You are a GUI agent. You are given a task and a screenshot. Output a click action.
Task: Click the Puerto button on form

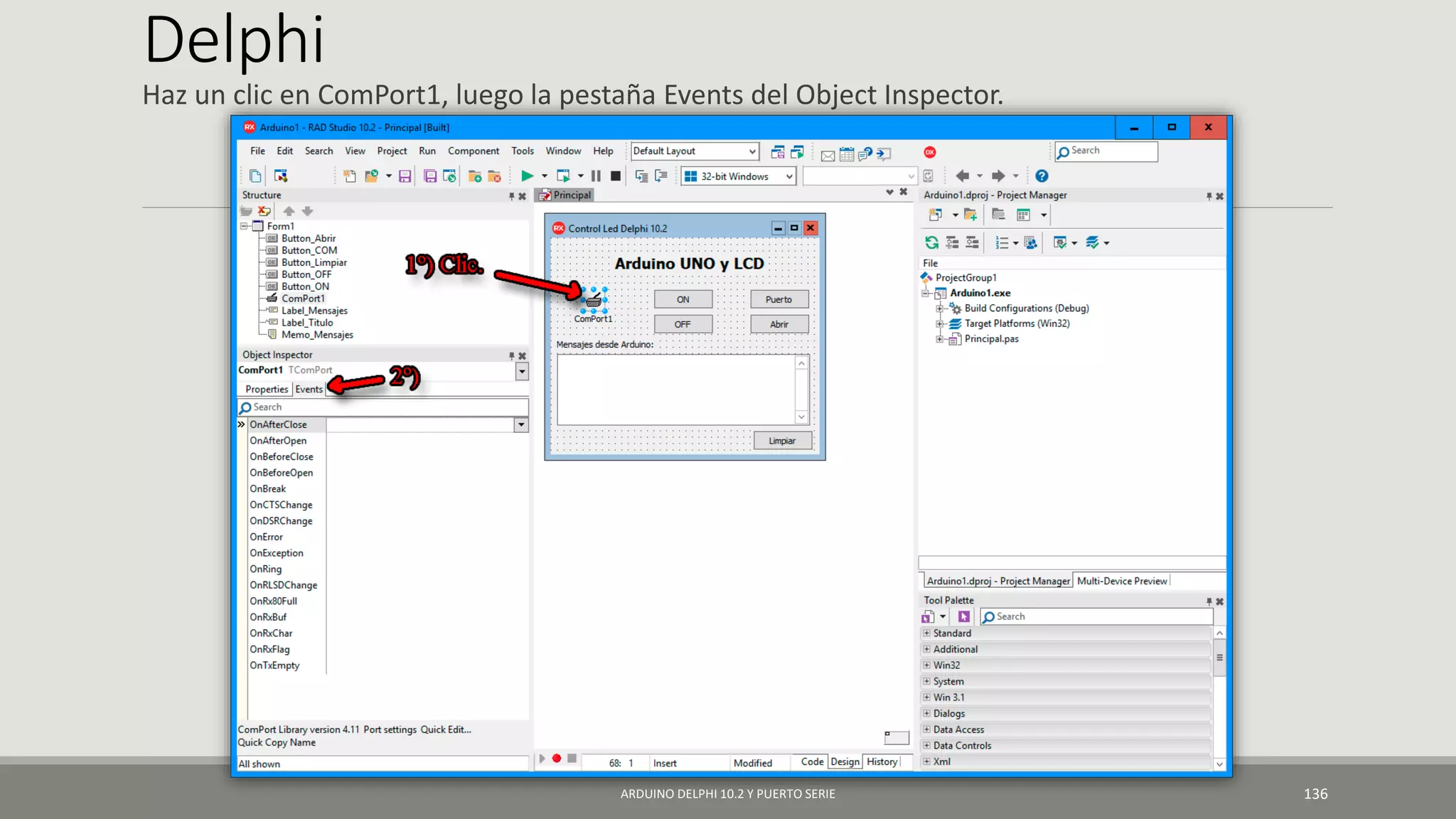coord(779,299)
